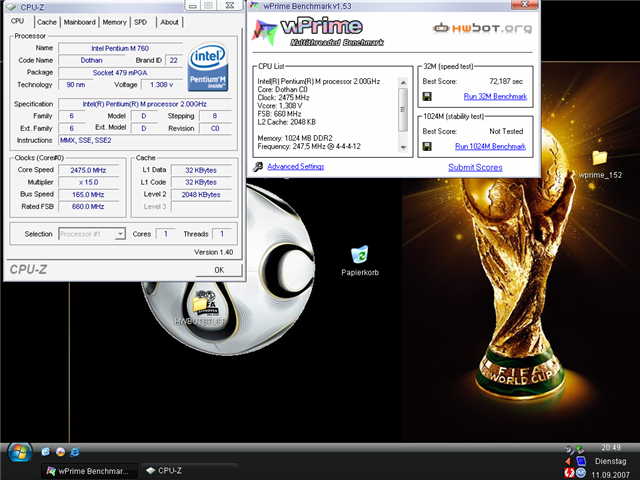Switch to the Cache tab in CPU-Z
640x480 pixels.
(x=47, y=22)
